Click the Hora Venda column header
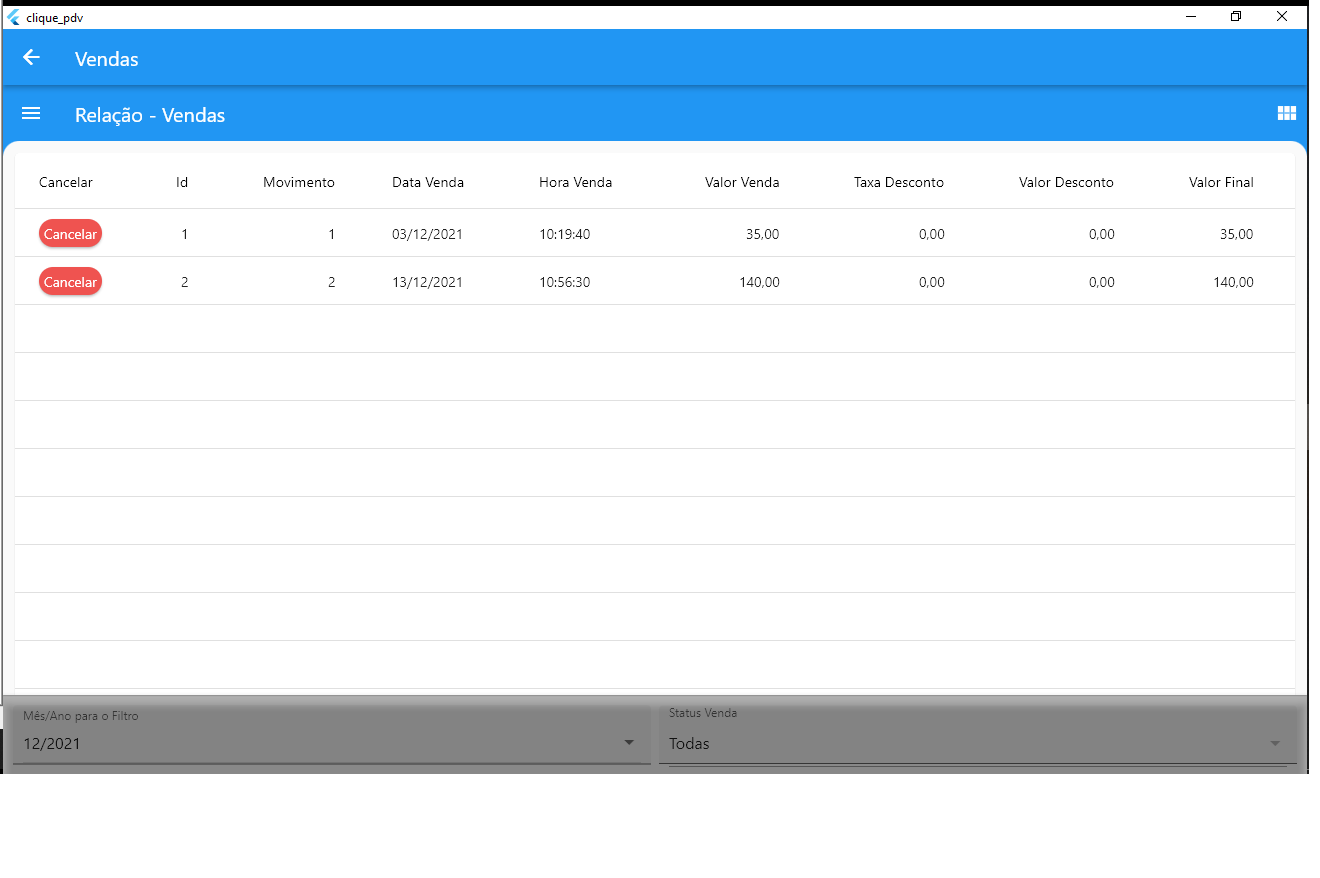This screenshot has width=1320, height=878. coord(575,183)
